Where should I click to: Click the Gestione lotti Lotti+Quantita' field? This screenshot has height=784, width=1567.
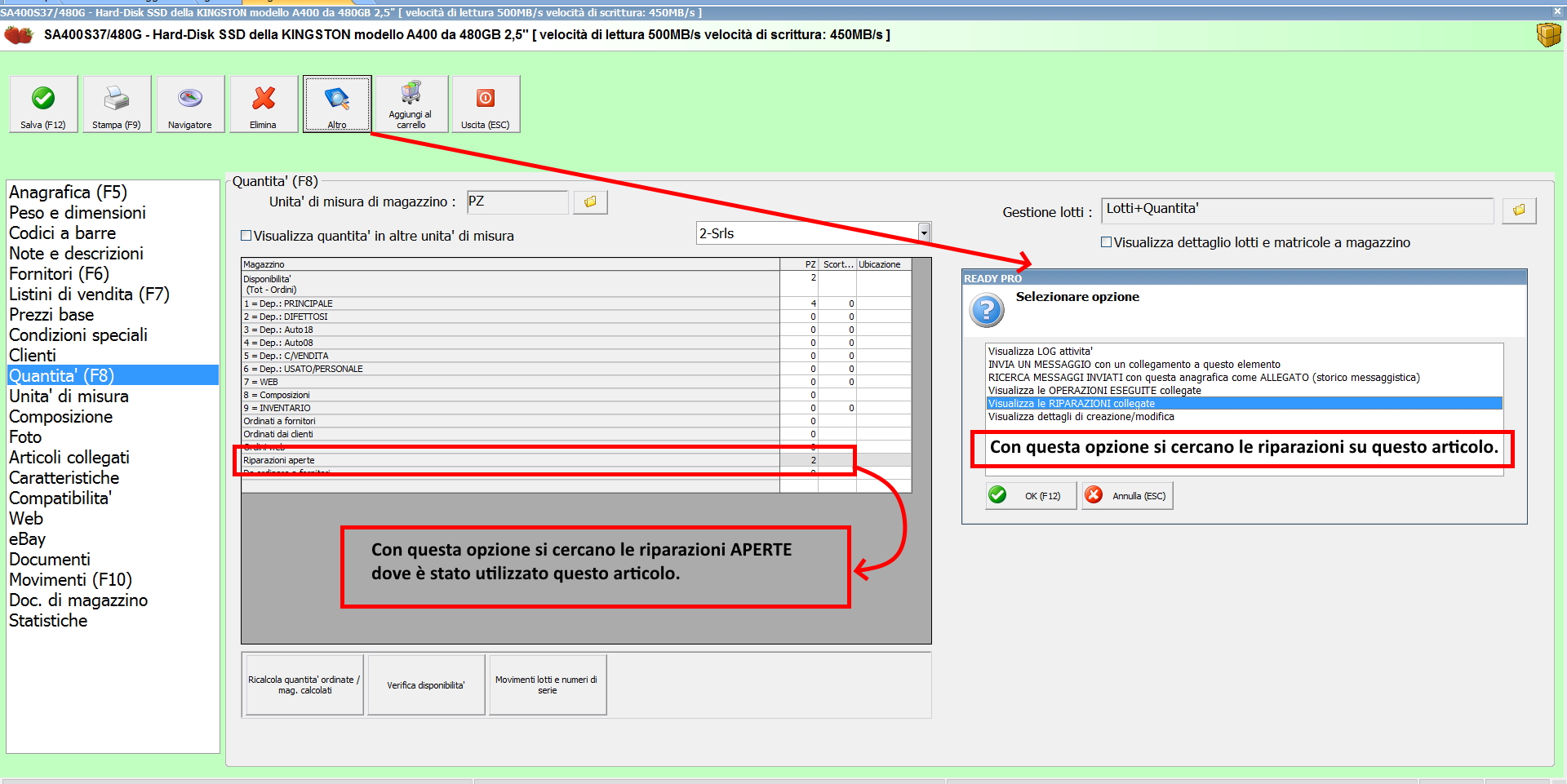[x=1297, y=210]
